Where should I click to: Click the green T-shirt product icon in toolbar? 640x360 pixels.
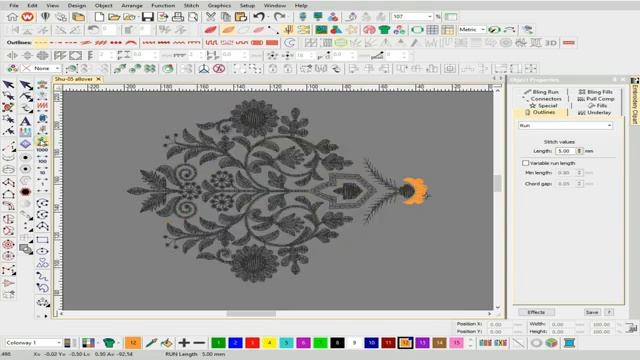click(384, 30)
